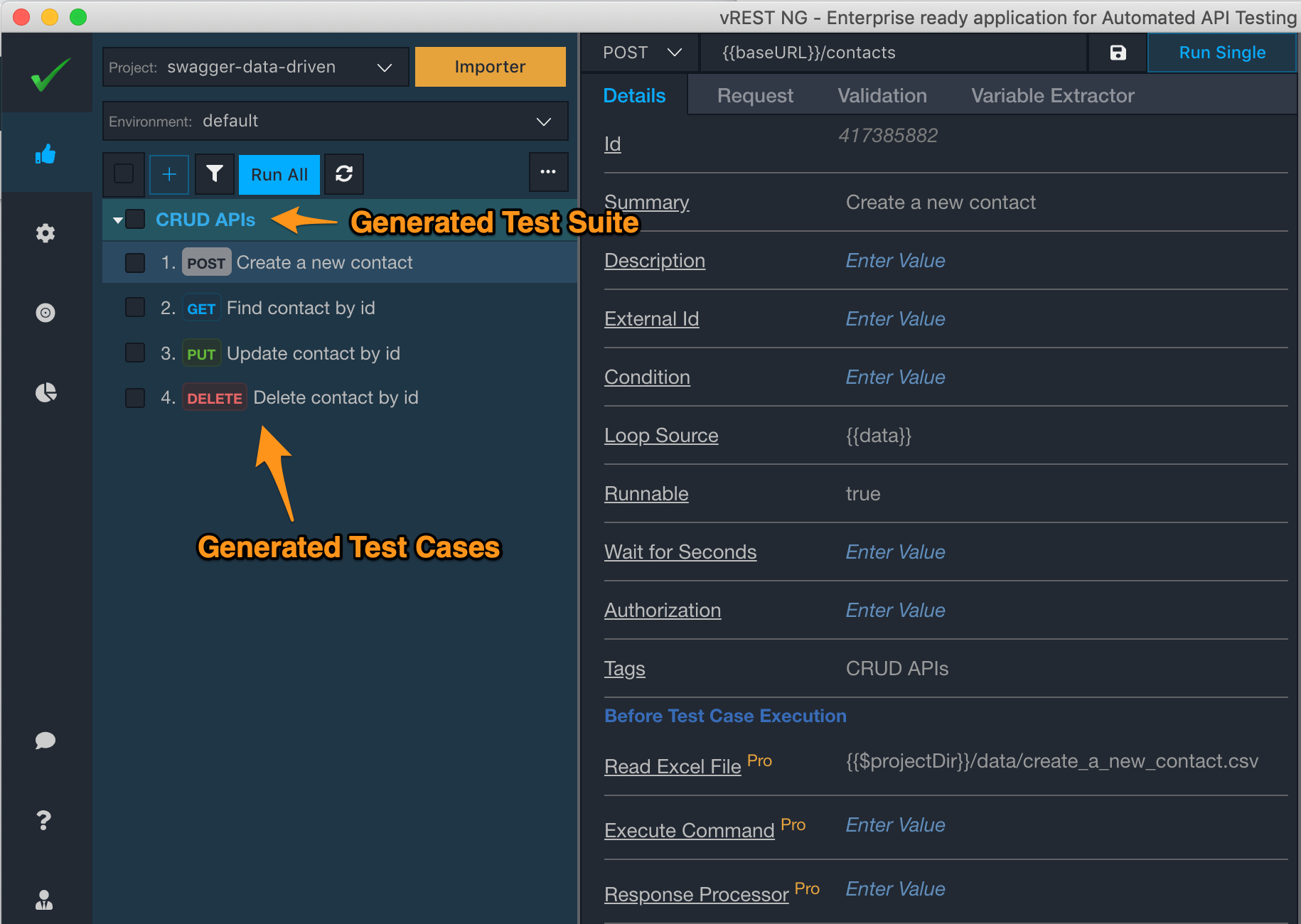Click the orange Importer button
The image size is (1301, 924).
tap(490, 67)
